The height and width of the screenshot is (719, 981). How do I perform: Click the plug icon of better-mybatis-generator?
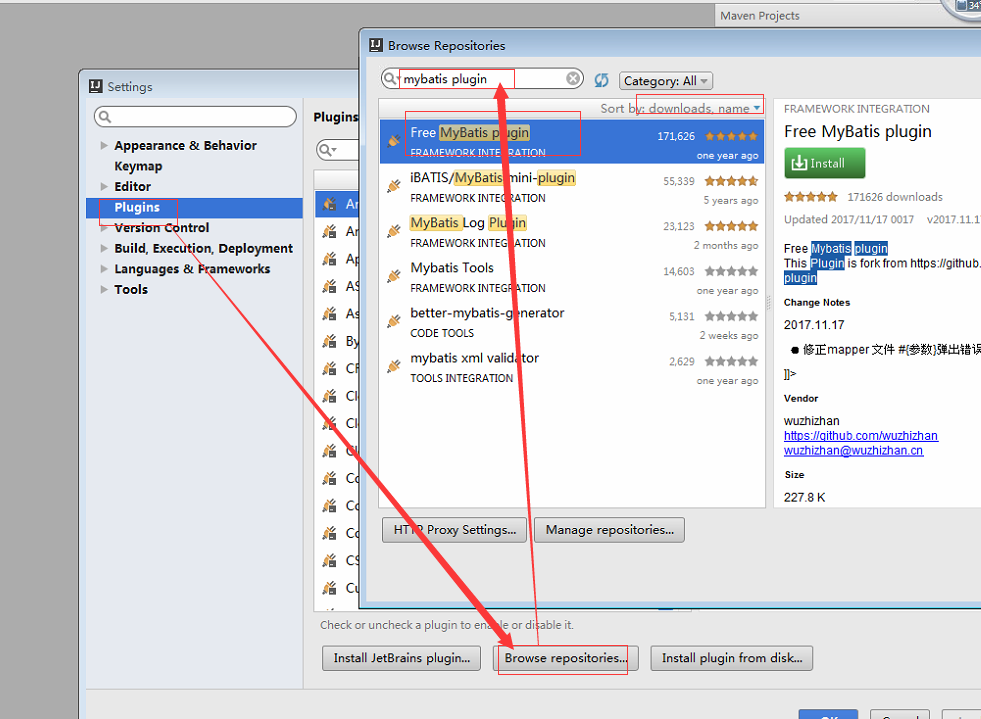point(394,321)
